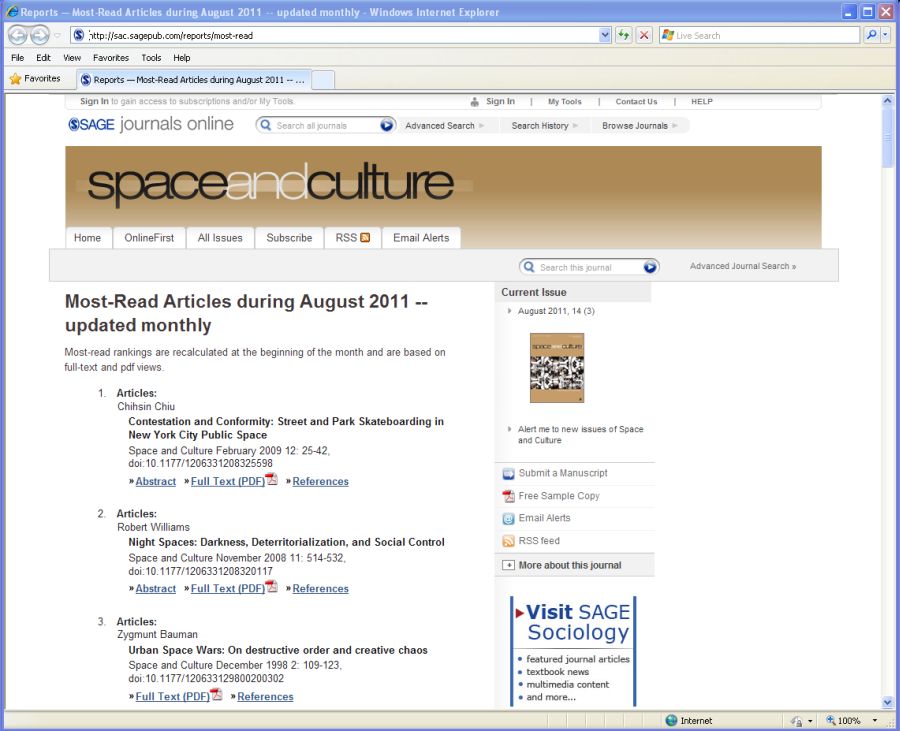The height and width of the screenshot is (731, 900).
Task: Open the Favorites menu
Action: 111,57
